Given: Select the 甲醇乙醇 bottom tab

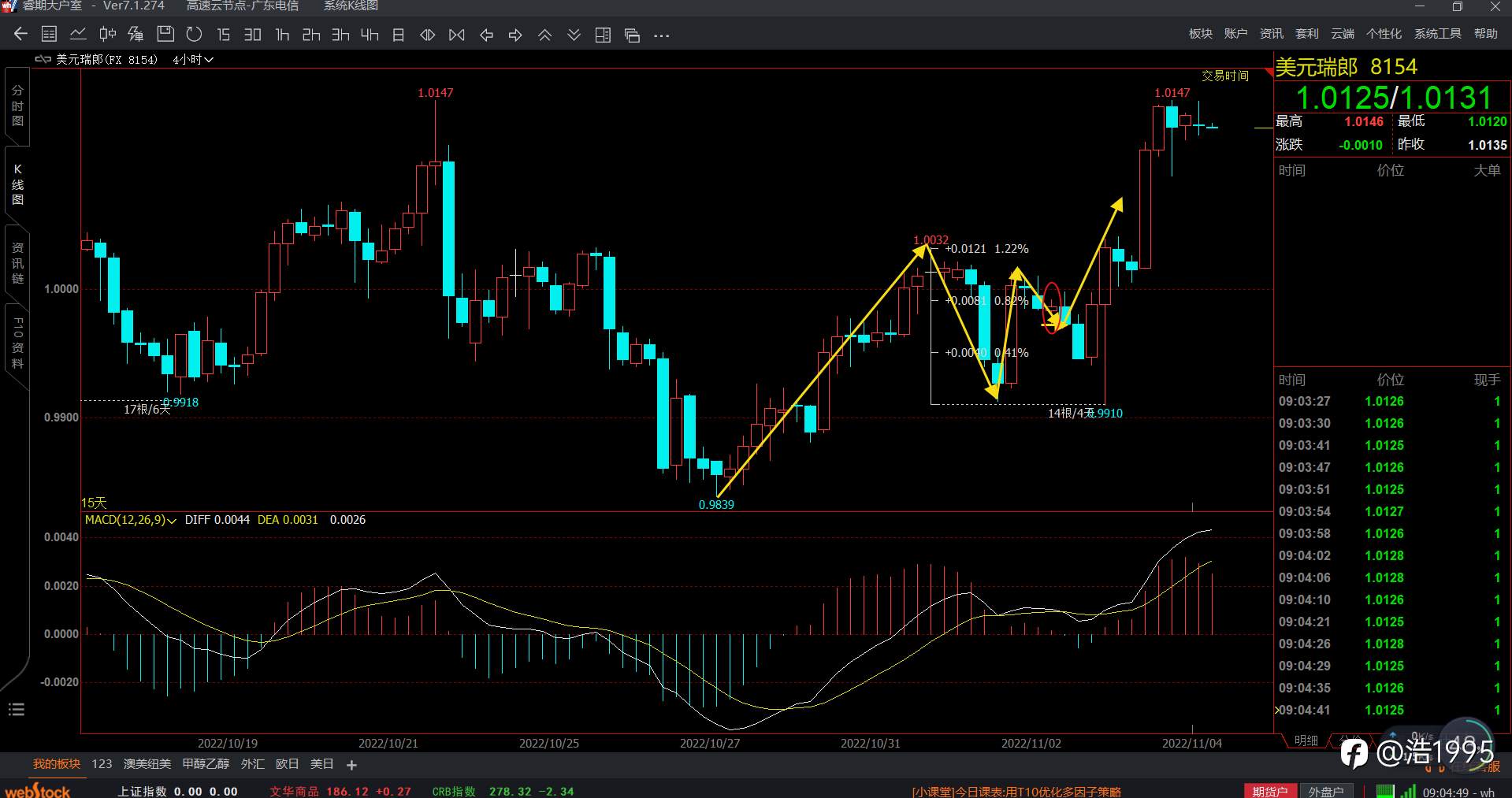Looking at the screenshot, I should pyautogui.click(x=206, y=764).
